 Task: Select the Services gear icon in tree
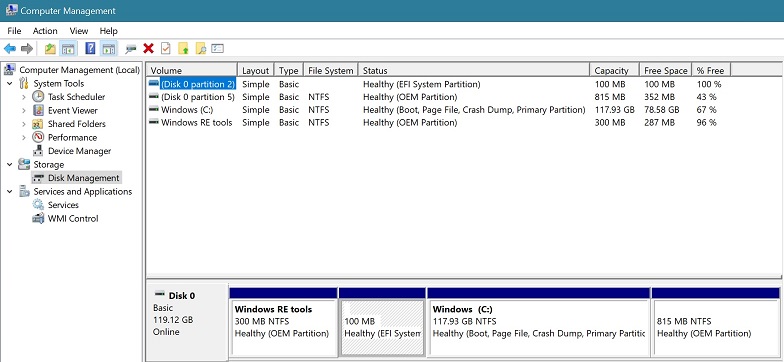[38, 204]
